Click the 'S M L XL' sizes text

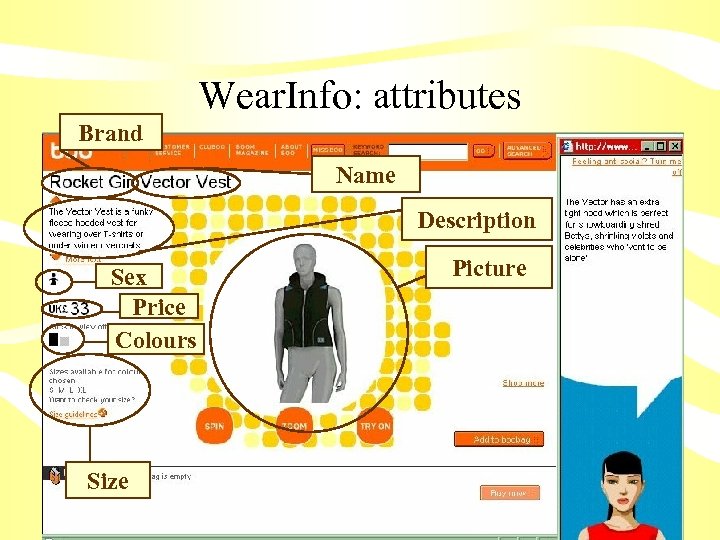68,390
